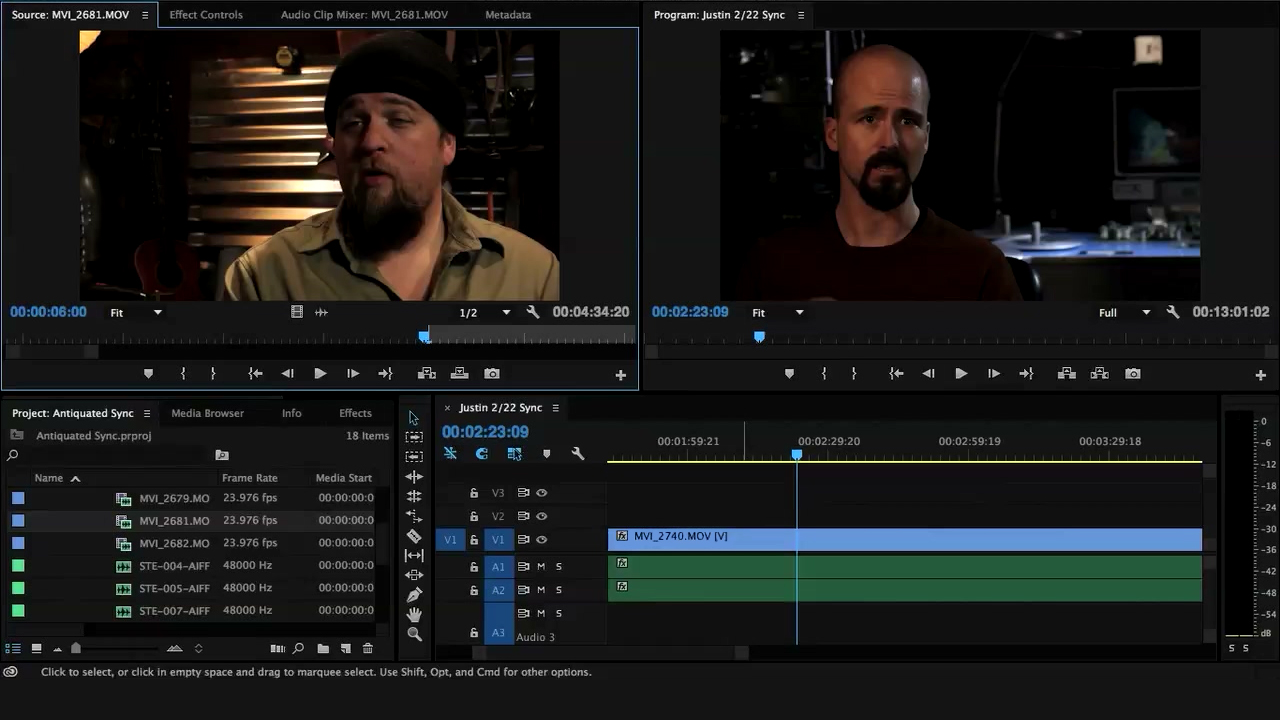Open Source monitor 1/2 resolution dropdown
Image resolution: width=1280 pixels, height=720 pixels.
pyautogui.click(x=484, y=313)
